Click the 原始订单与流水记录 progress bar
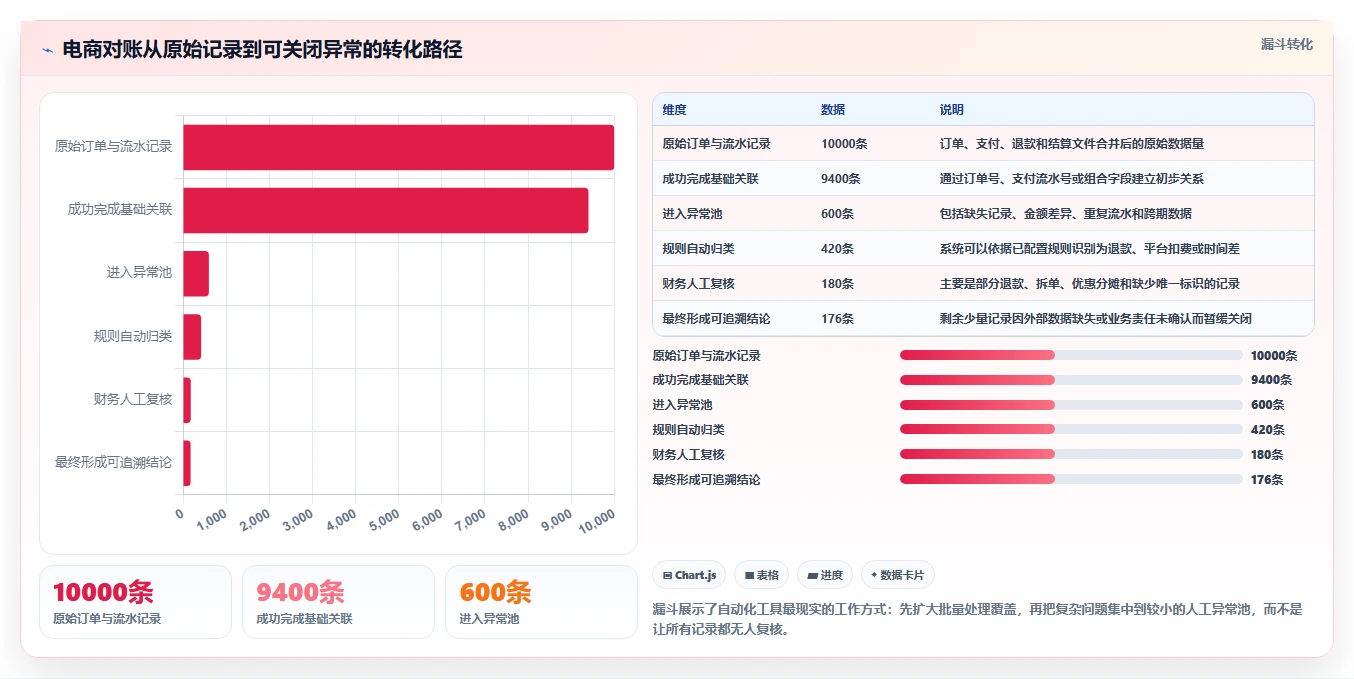This screenshot has width=1354, height=679. 1071,355
